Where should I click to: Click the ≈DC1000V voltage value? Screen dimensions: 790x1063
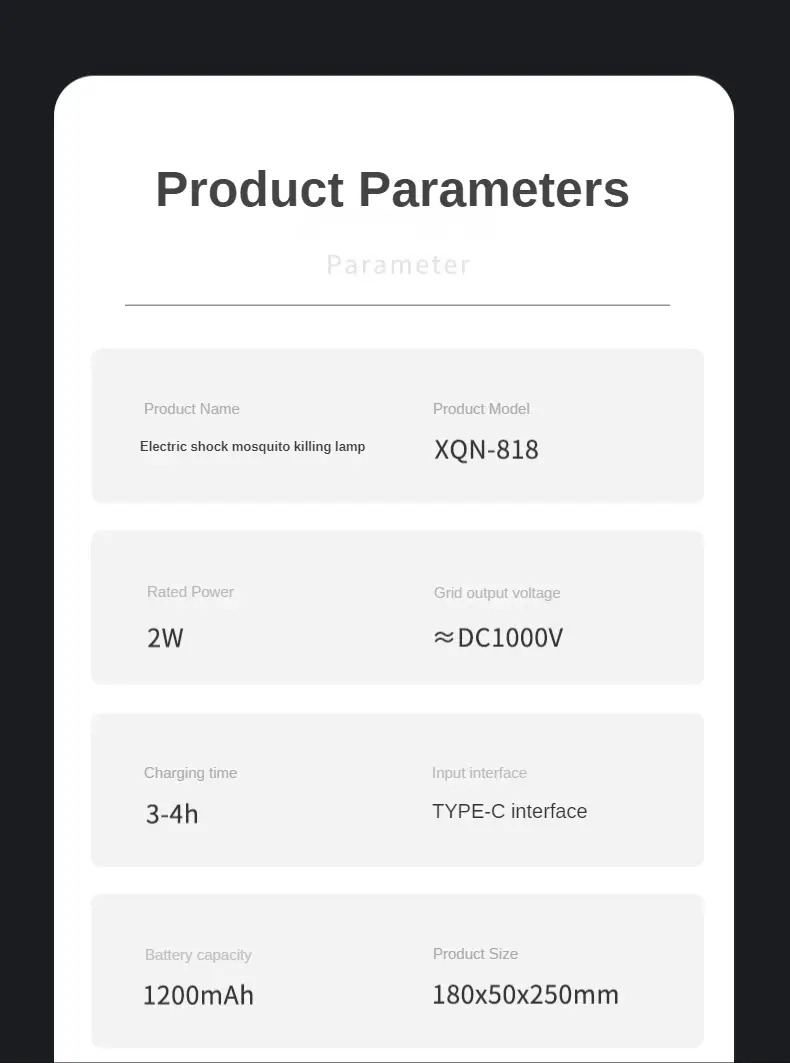click(509, 638)
